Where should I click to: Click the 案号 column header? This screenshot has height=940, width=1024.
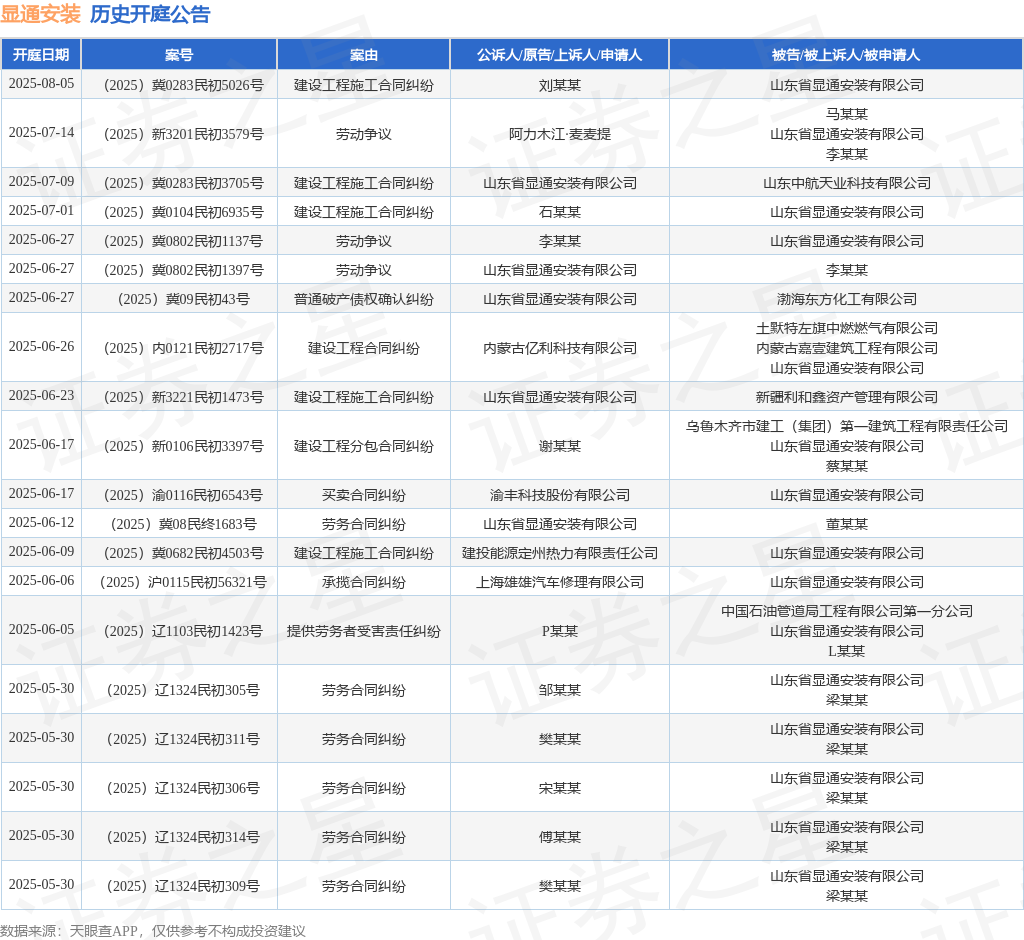[x=179, y=55]
